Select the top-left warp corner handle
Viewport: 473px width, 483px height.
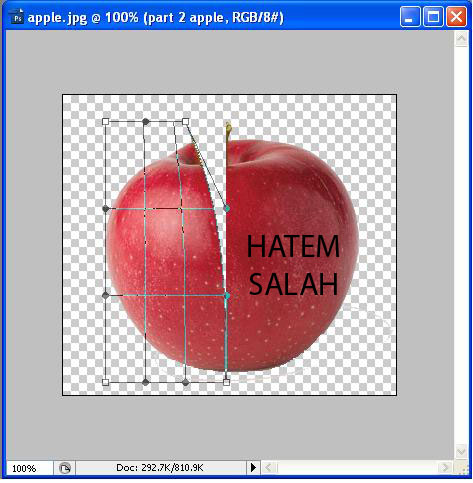pyautogui.click(x=105, y=121)
